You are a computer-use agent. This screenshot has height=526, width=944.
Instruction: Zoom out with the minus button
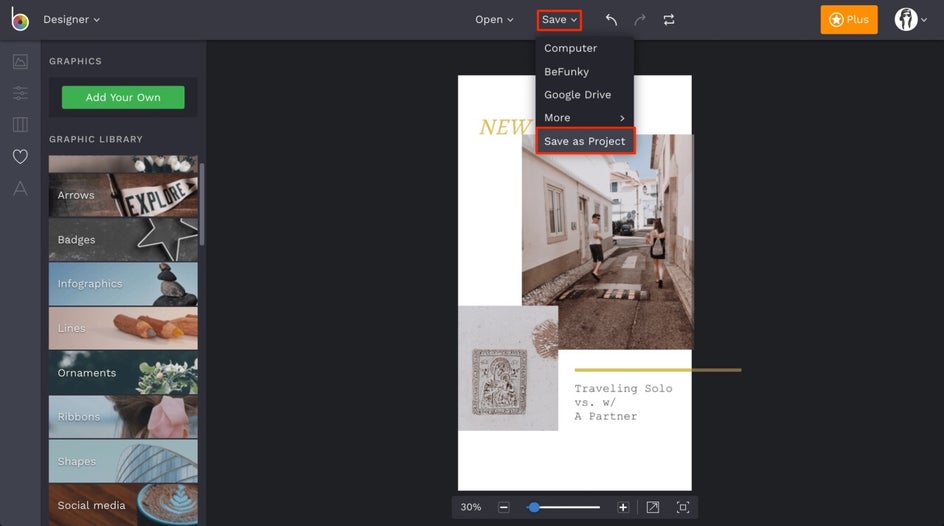point(504,507)
